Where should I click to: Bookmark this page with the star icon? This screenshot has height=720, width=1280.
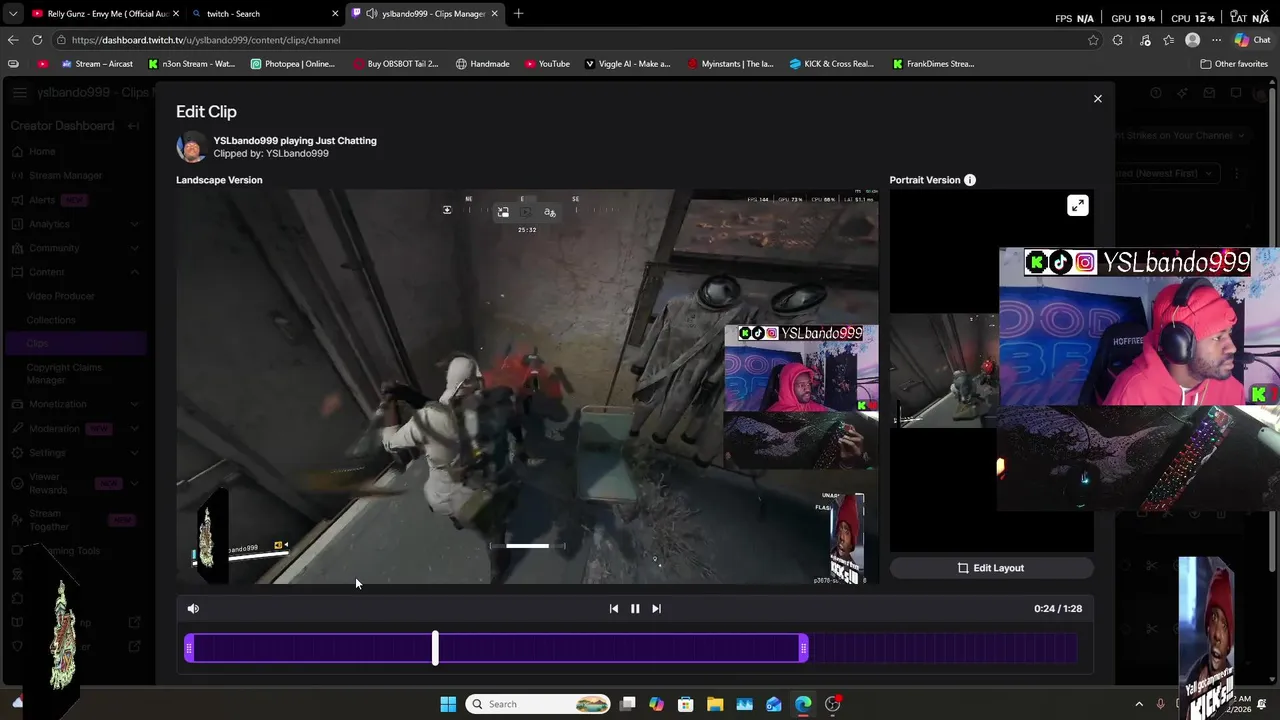(1093, 40)
